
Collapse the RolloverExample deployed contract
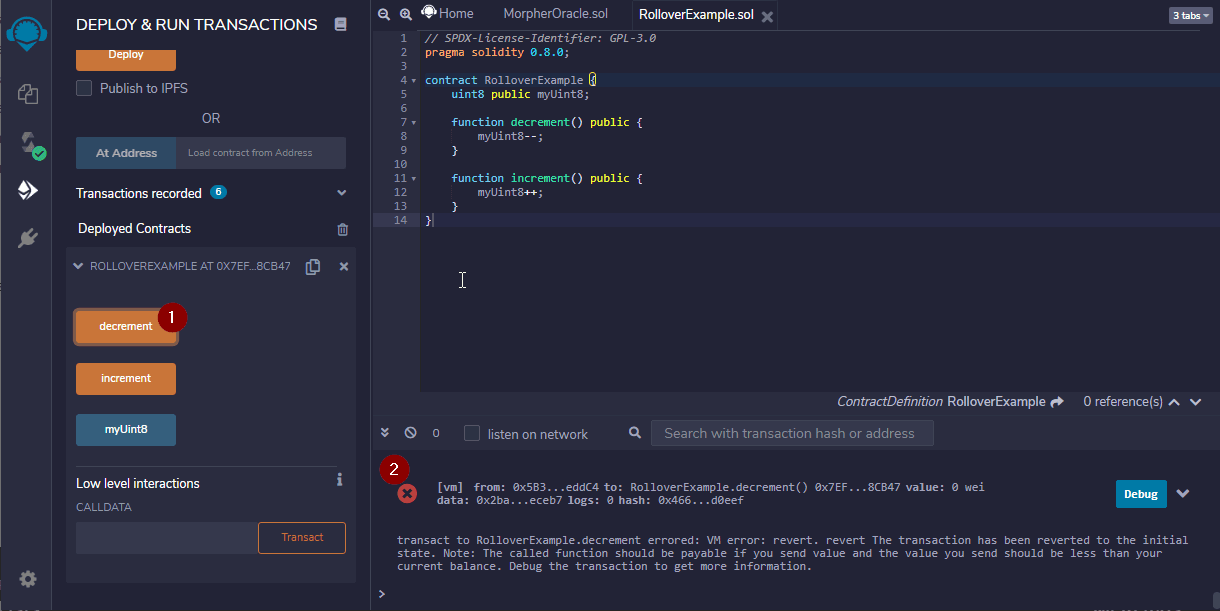point(79,267)
